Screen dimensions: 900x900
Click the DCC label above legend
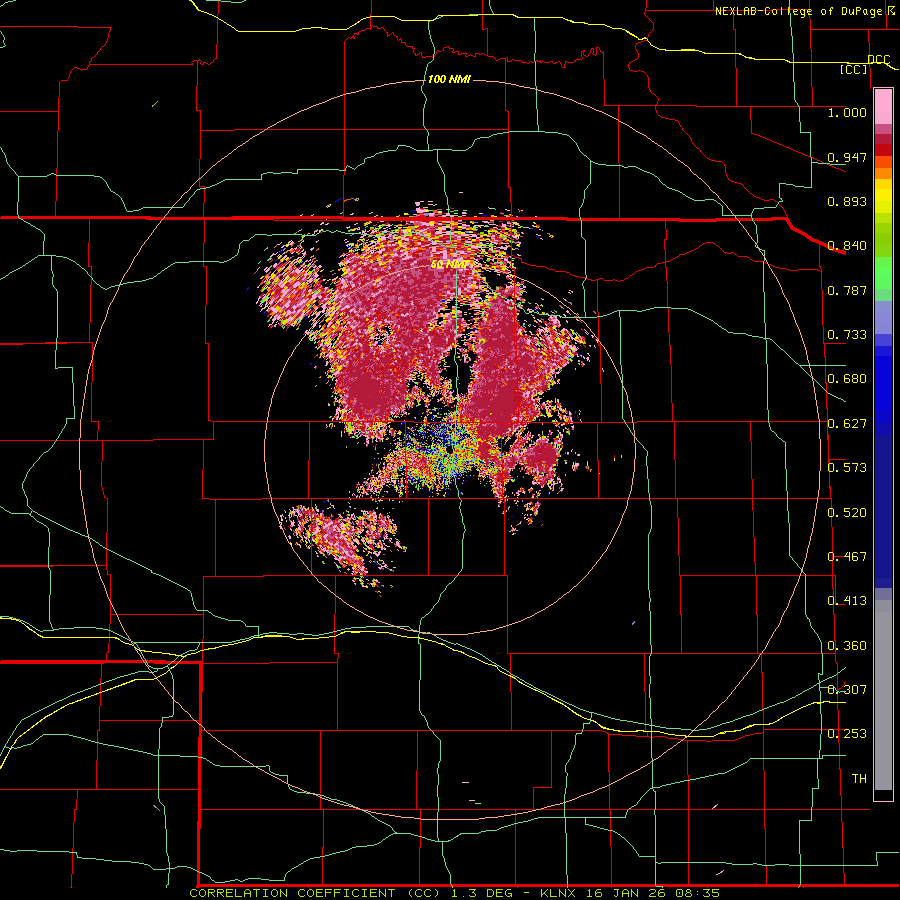click(x=879, y=60)
